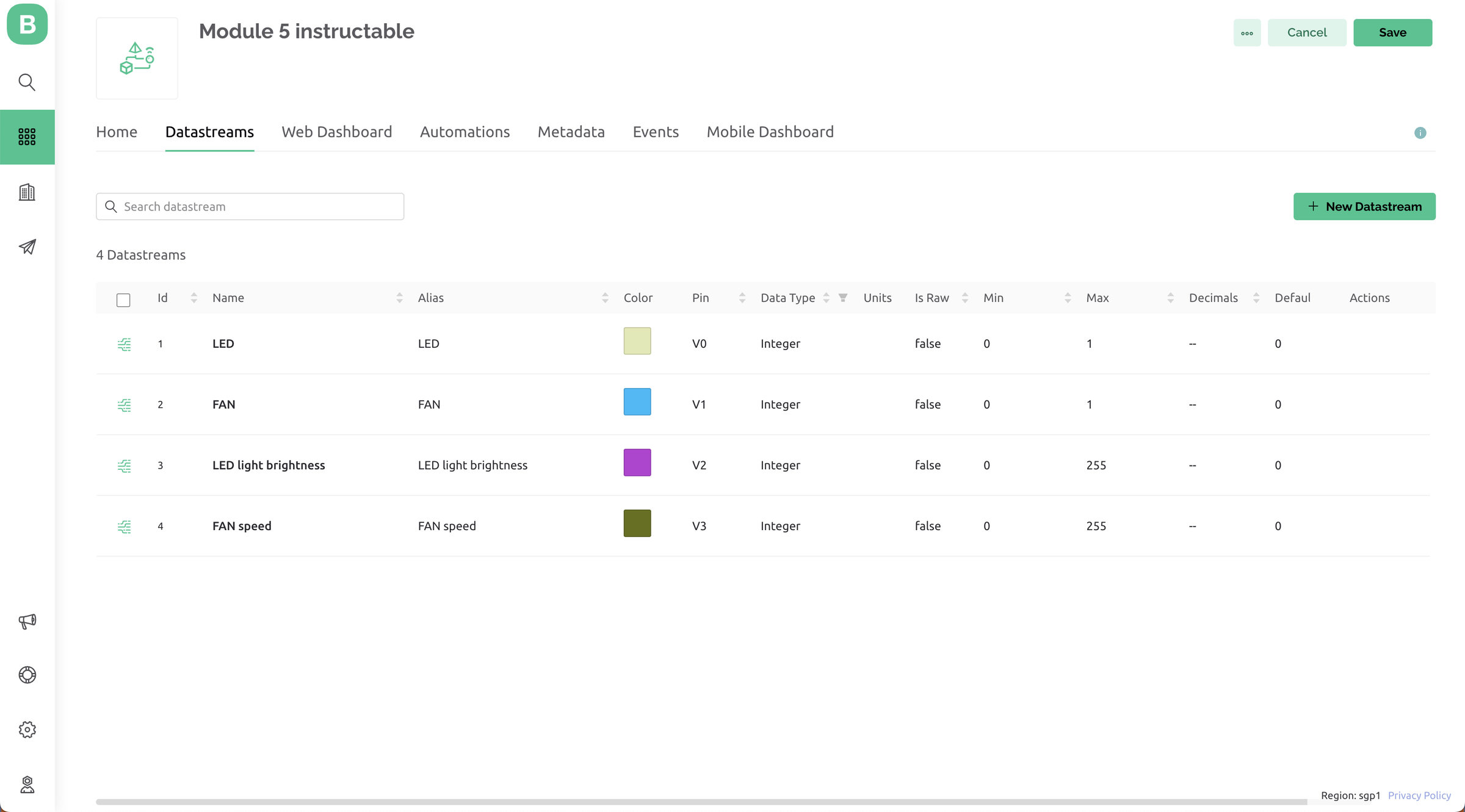Open the lifebuoy help icon
The height and width of the screenshot is (812, 1465).
[27, 675]
